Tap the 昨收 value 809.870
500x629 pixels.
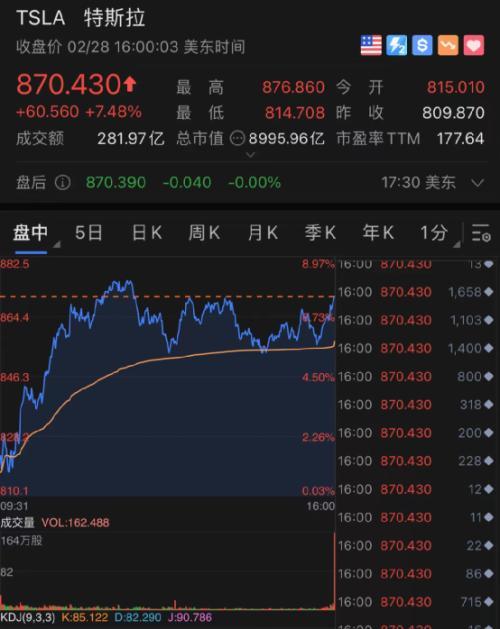tap(453, 113)
